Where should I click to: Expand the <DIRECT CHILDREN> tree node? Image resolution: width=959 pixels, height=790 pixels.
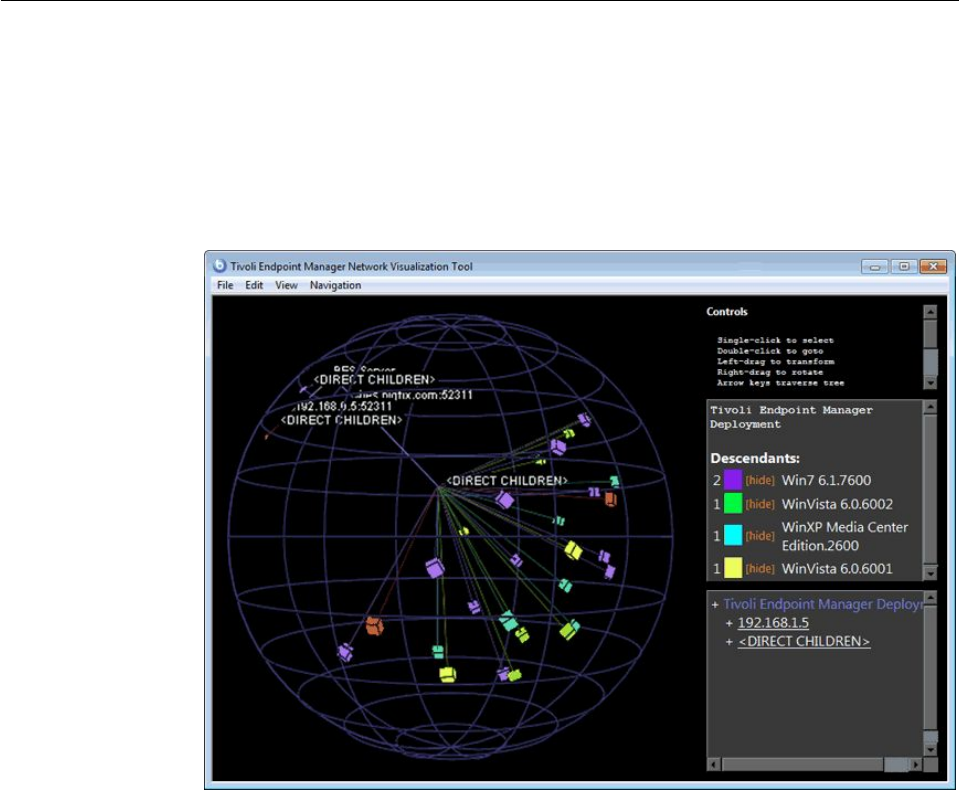[729, 642]
